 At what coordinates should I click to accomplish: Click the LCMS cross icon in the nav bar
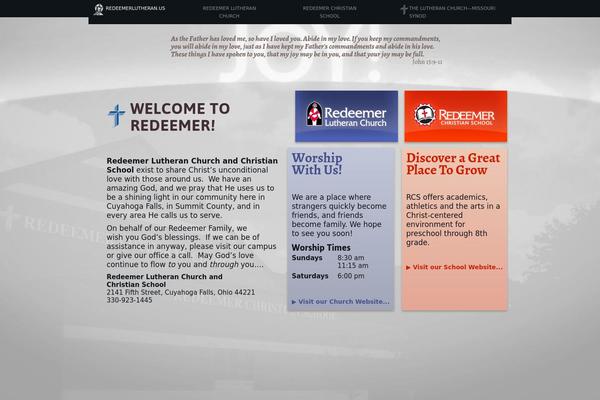click(404, 10)
